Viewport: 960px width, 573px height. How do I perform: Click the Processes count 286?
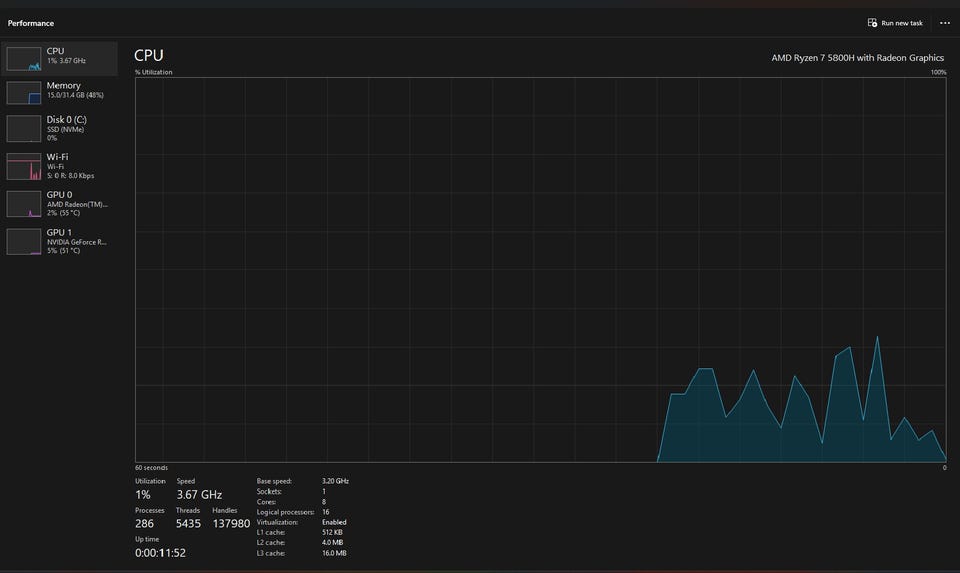coord(146,523)
